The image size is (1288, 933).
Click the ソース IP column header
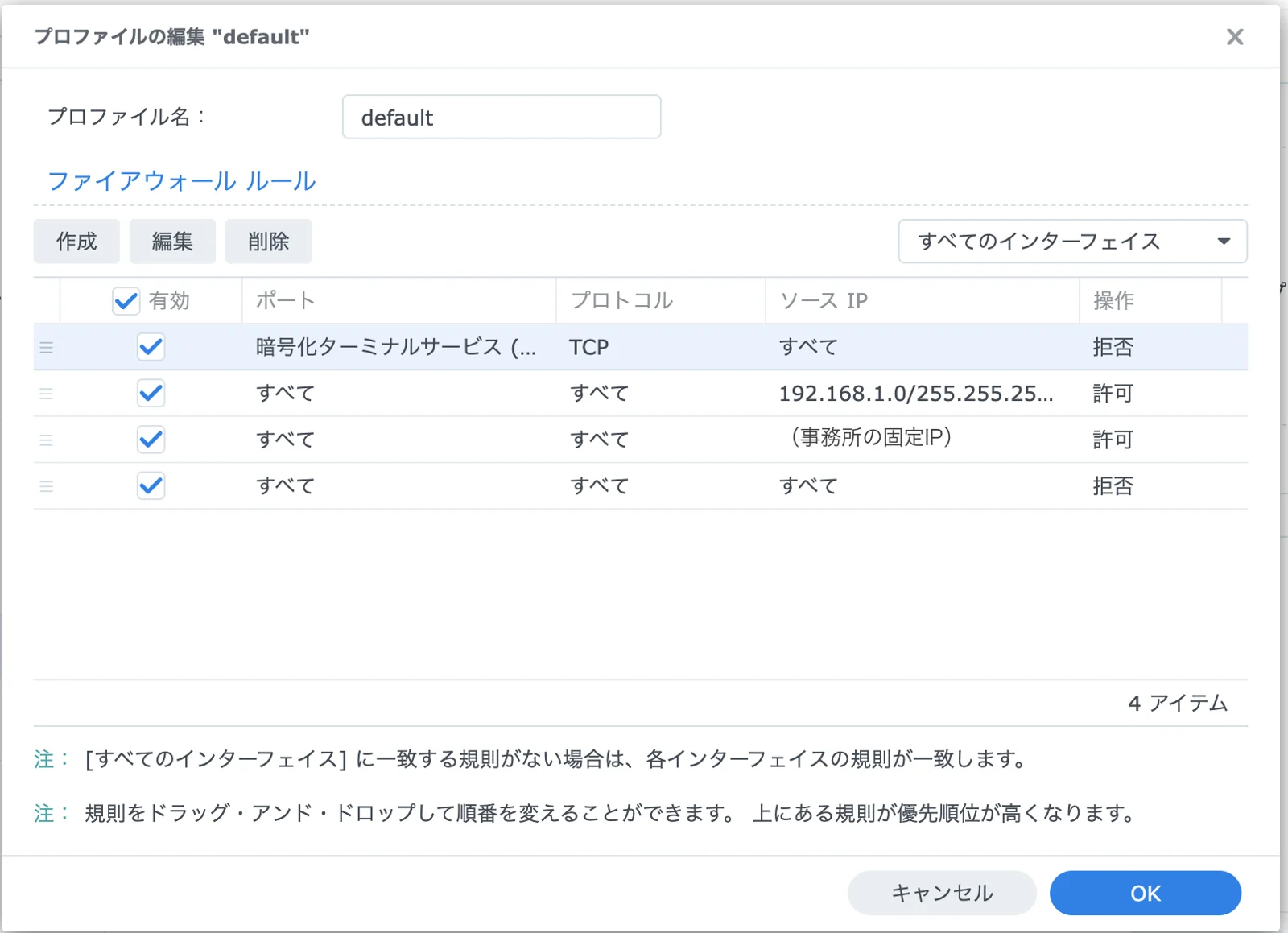click(922, 301)
